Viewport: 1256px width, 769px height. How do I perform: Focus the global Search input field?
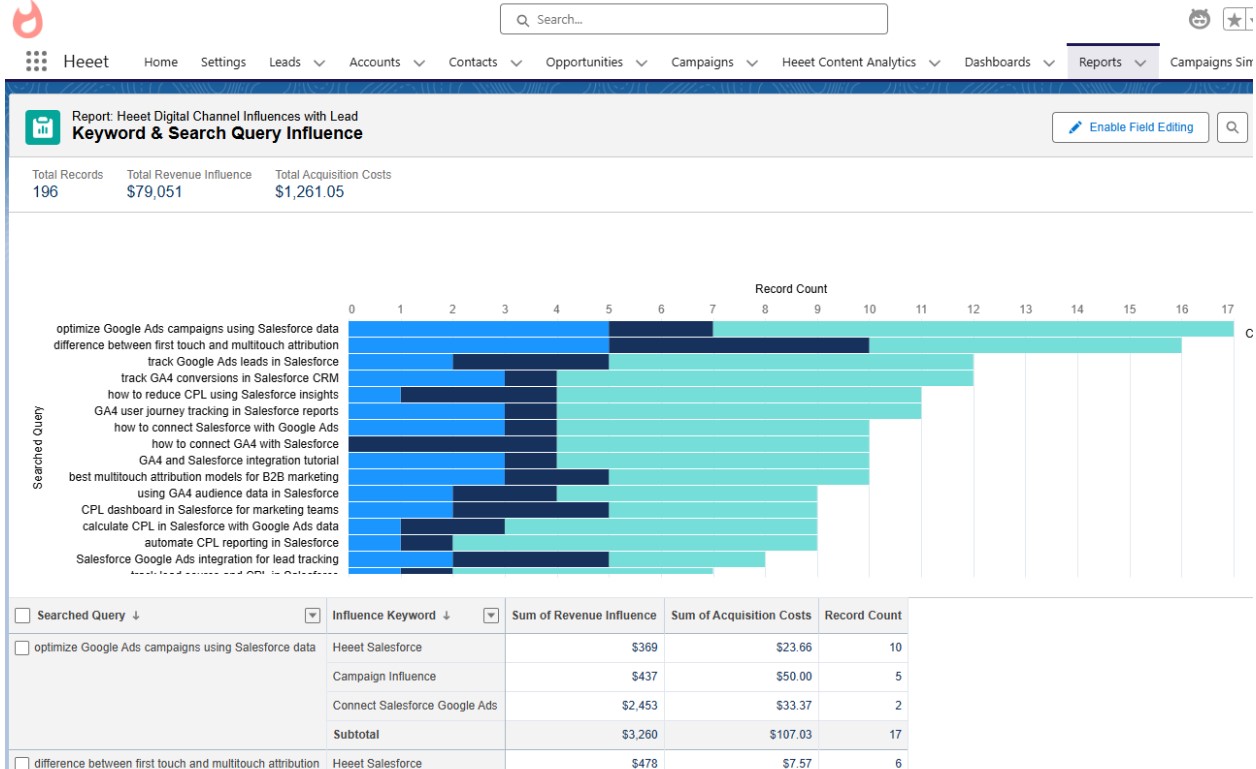tap(694, 19)
